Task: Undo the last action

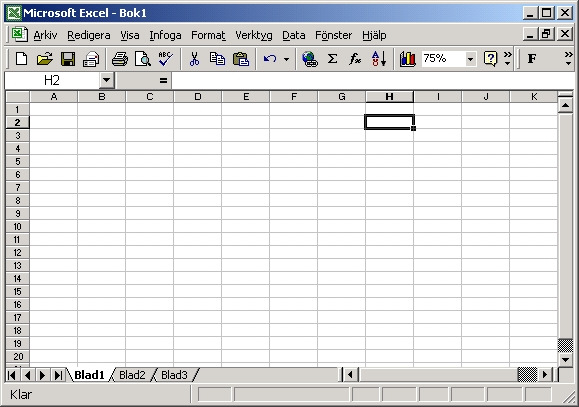Action: [x=270, y=59]
